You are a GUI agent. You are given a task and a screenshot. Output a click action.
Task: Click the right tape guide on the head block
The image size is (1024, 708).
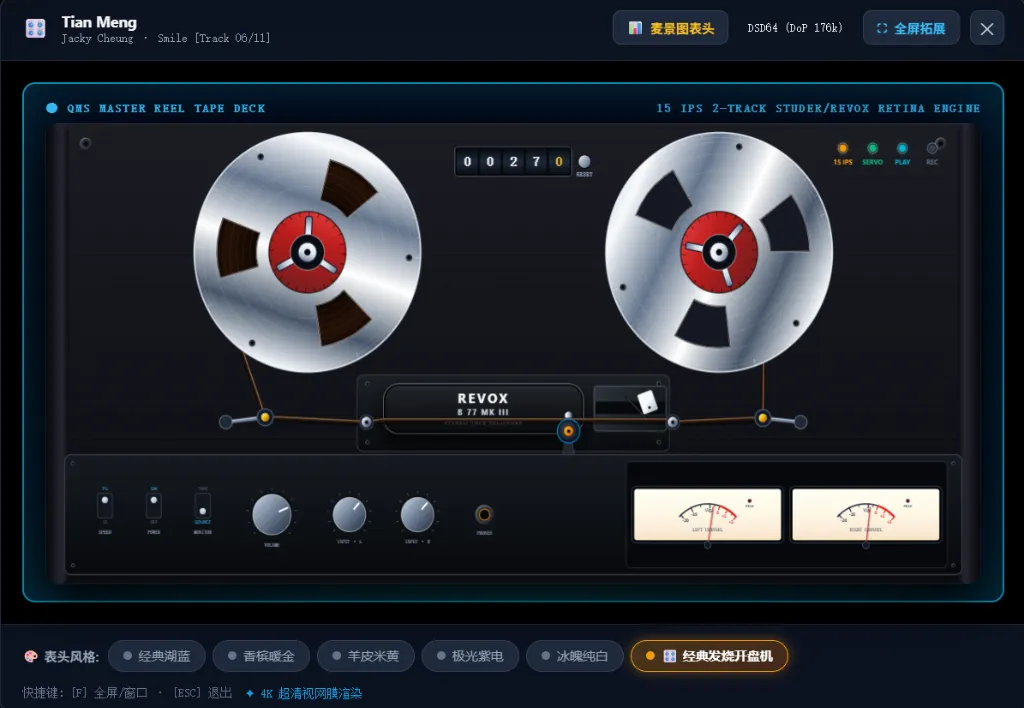(673, 422)
